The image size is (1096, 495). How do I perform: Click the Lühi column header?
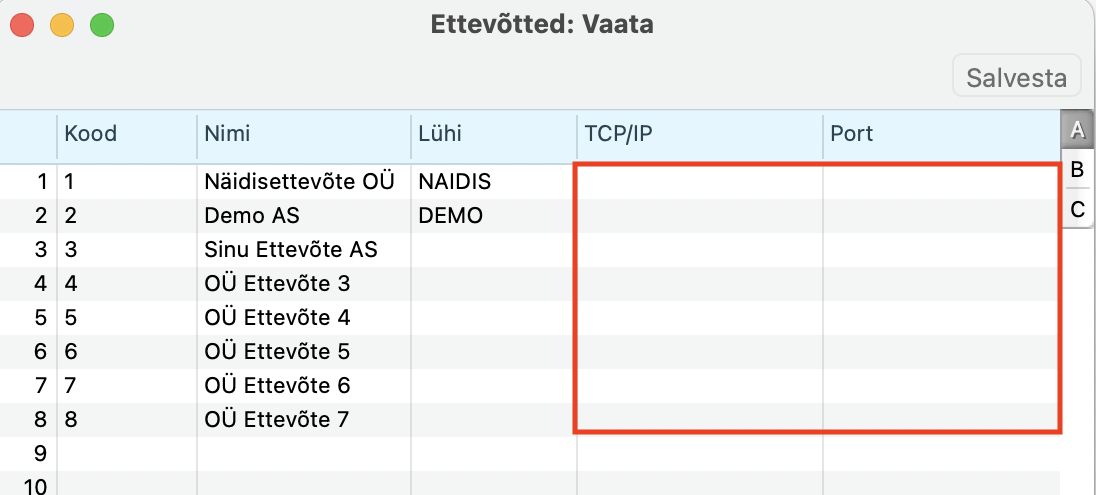click(x=440, y=134)
